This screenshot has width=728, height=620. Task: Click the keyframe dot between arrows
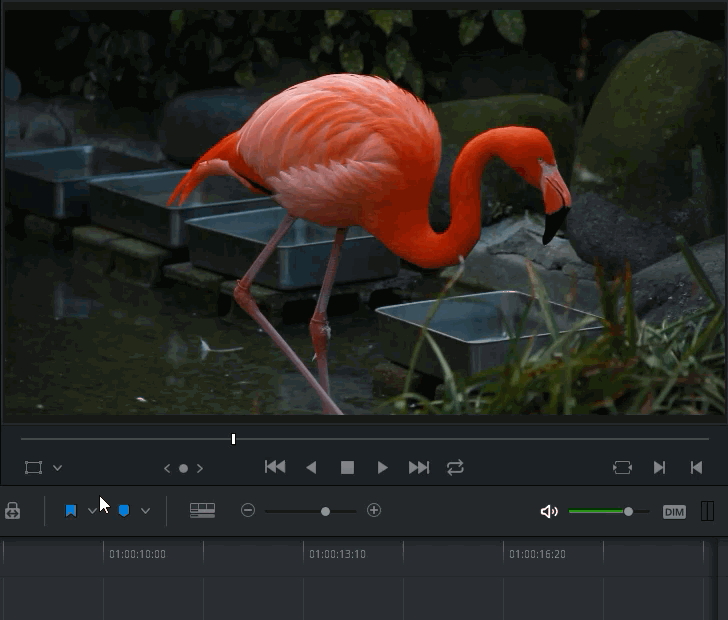[x=183, y=468]
